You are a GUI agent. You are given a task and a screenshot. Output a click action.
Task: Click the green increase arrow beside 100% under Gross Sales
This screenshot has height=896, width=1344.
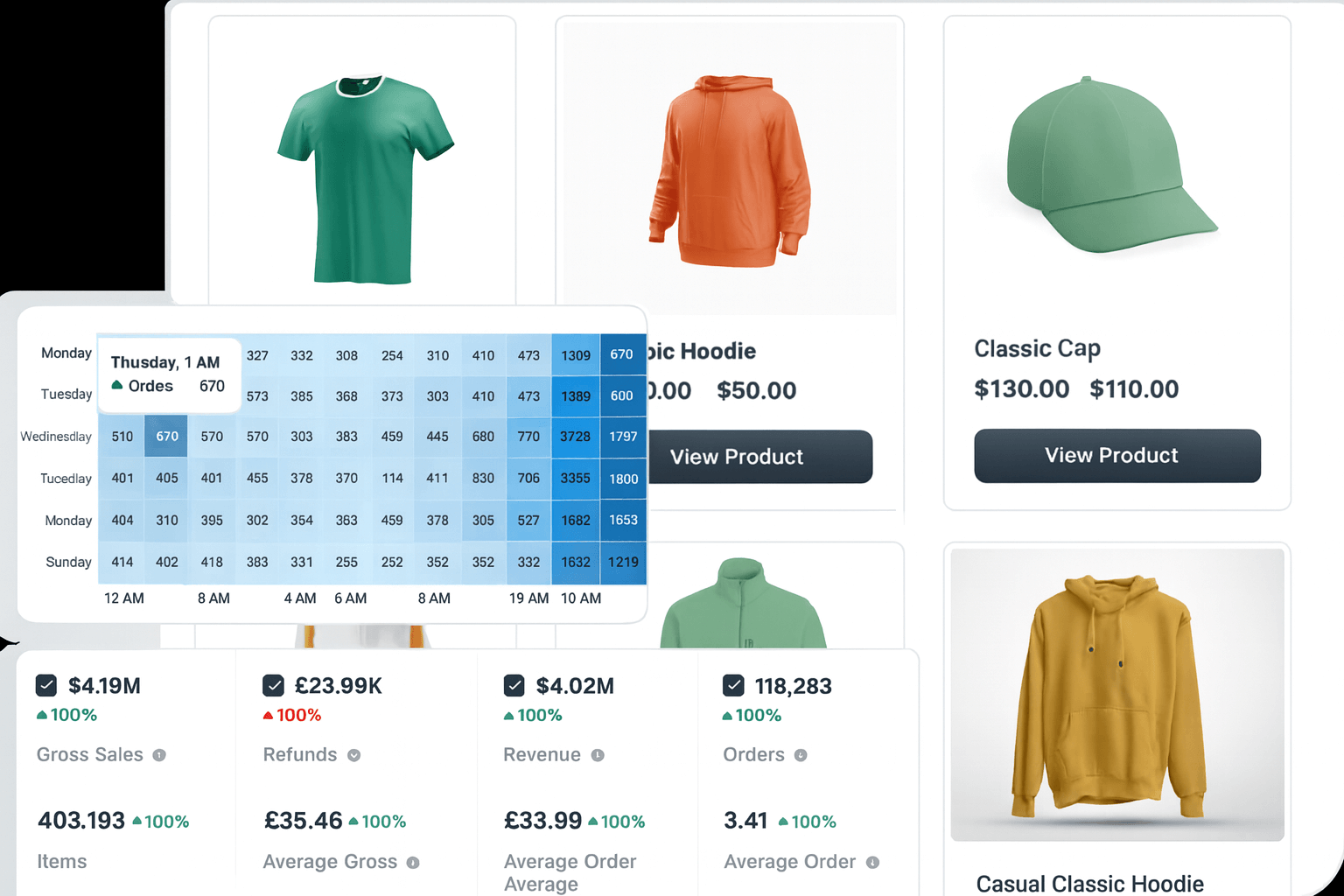coord(41,715)
